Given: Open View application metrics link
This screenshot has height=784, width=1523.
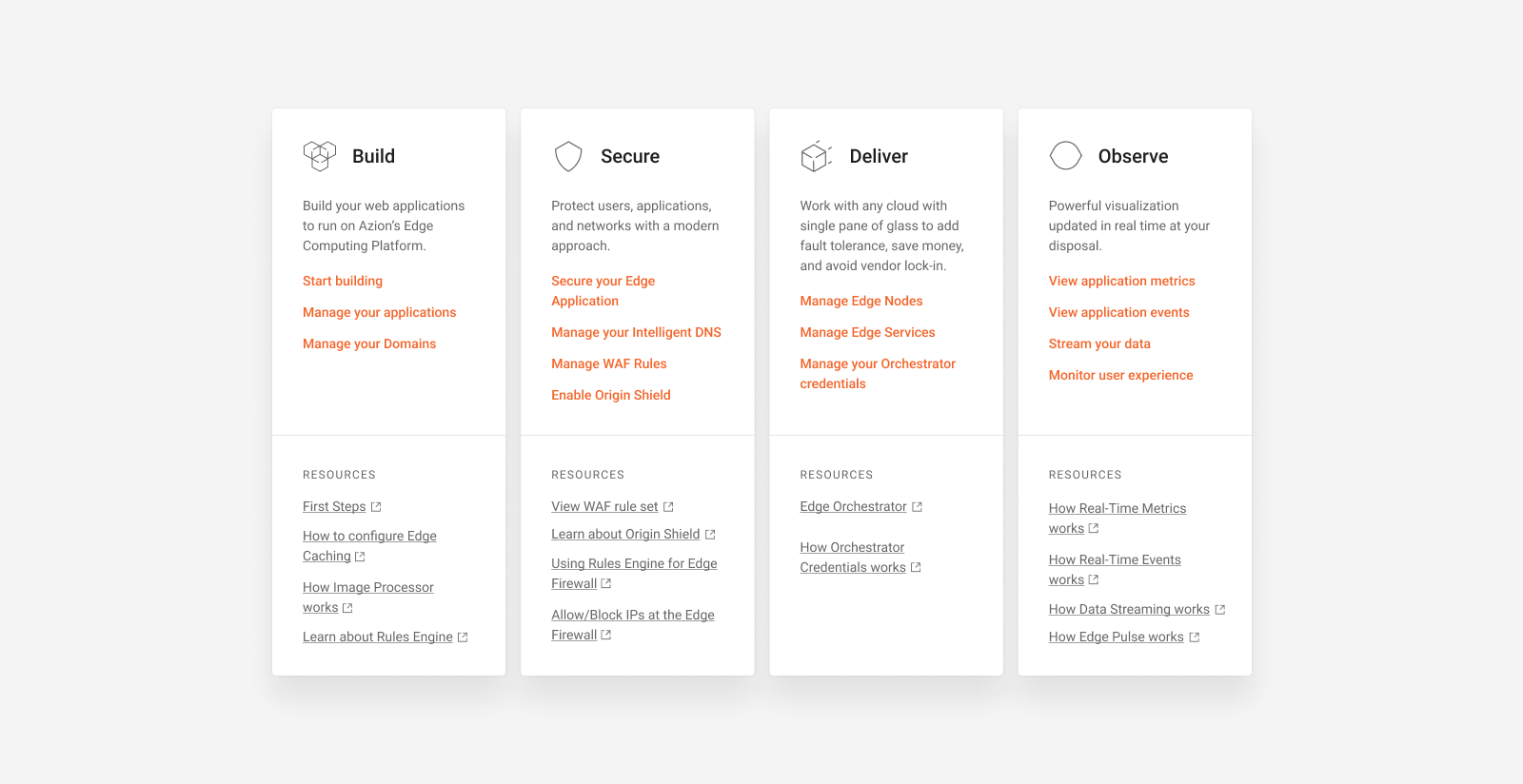Looking at the screenshot, I should click(1121, 281).
